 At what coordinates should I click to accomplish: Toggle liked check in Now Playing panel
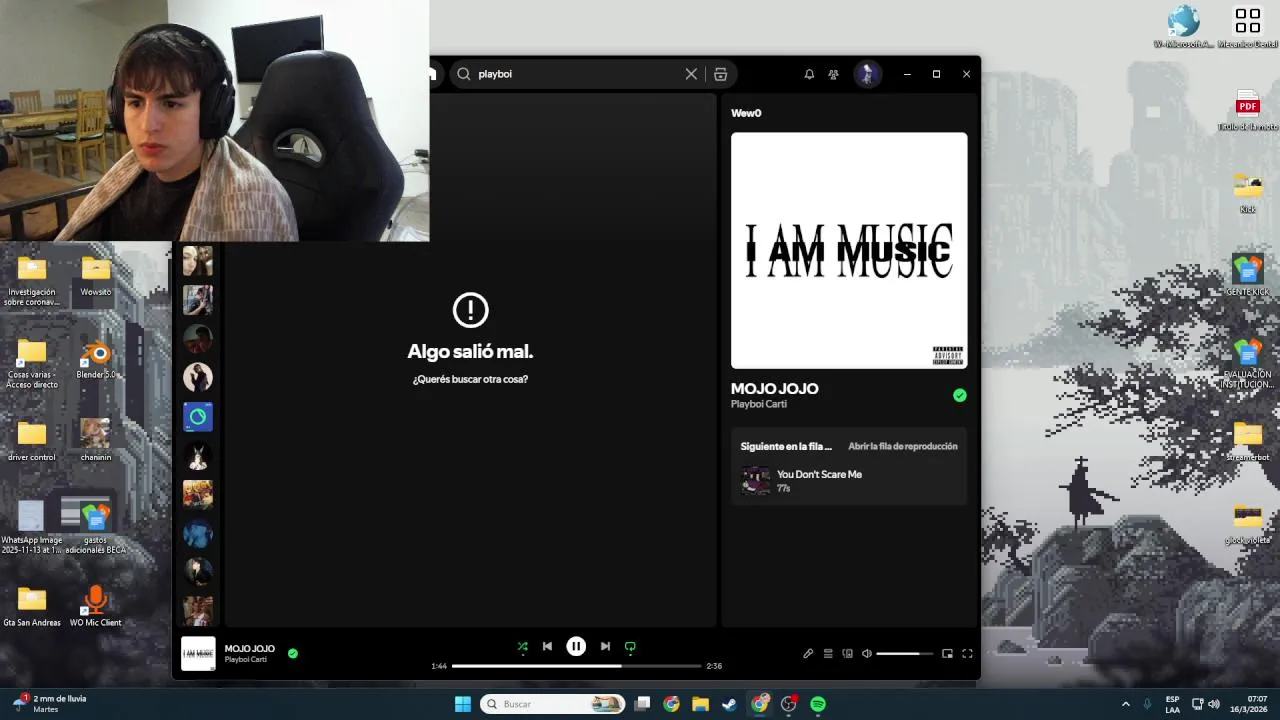pyautogui.click(x=960, y=396)
